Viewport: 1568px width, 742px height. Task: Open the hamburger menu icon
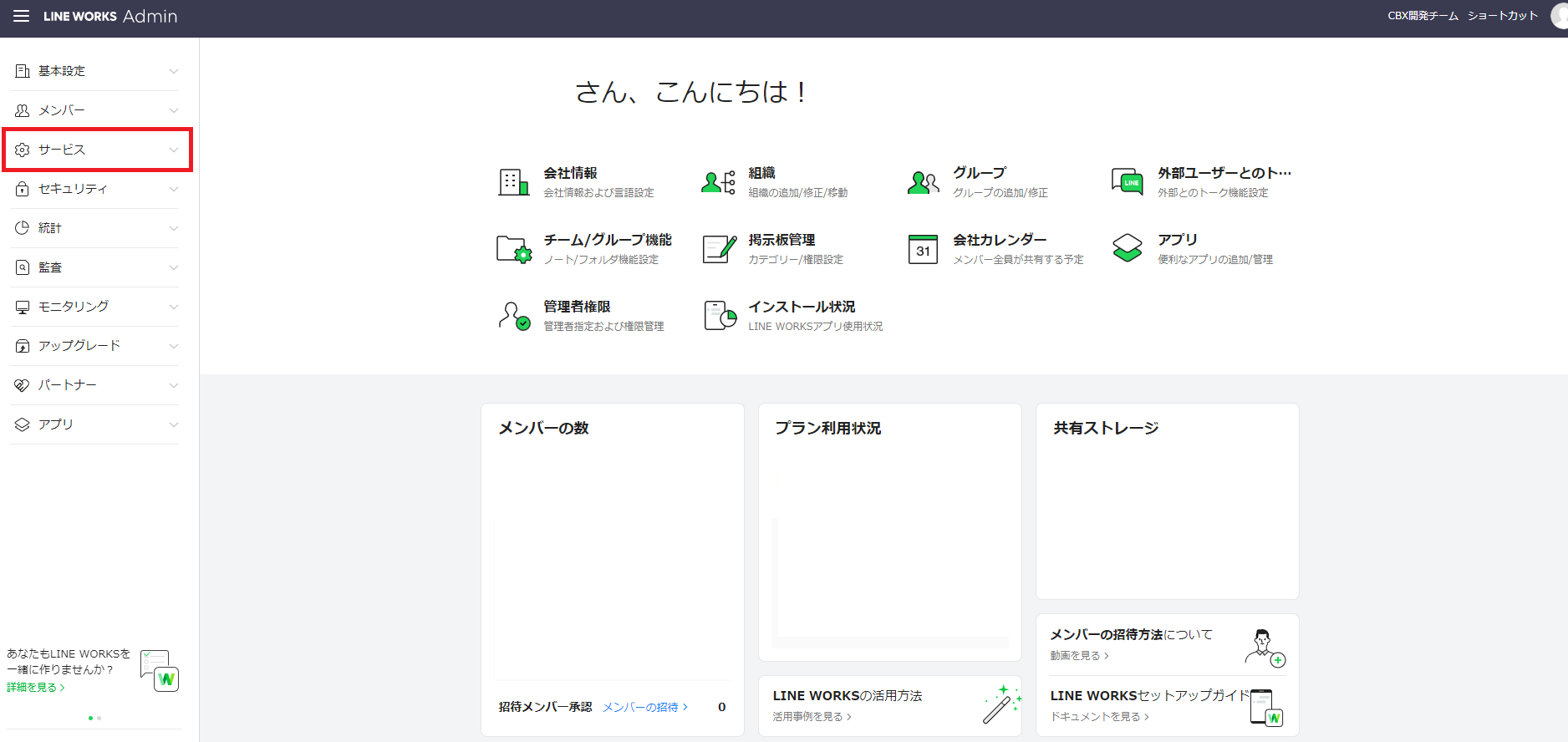pyautogui.click(x=21, y=17)
